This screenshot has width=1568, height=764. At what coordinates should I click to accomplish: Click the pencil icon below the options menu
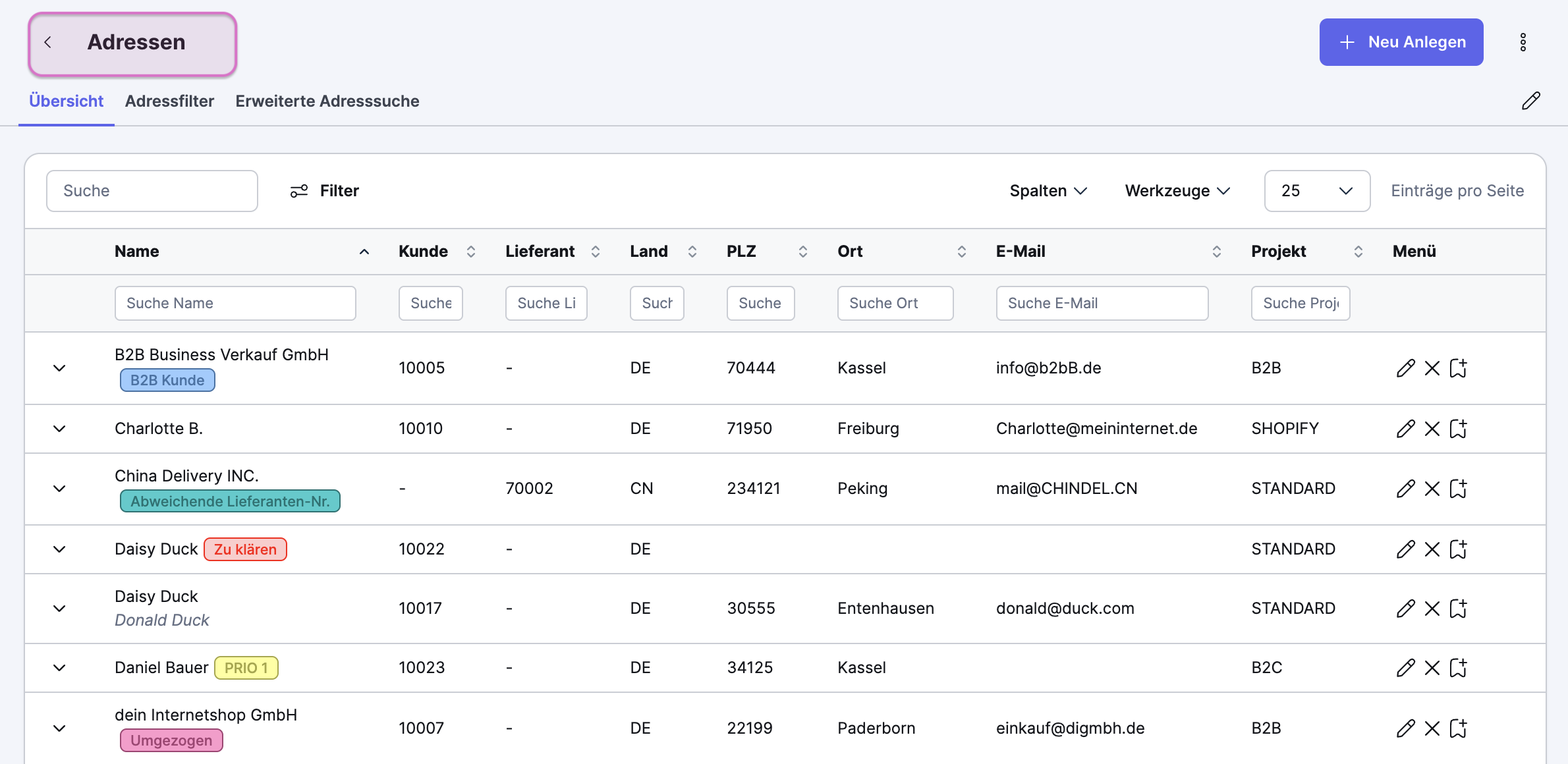(x=1530, y=101)
